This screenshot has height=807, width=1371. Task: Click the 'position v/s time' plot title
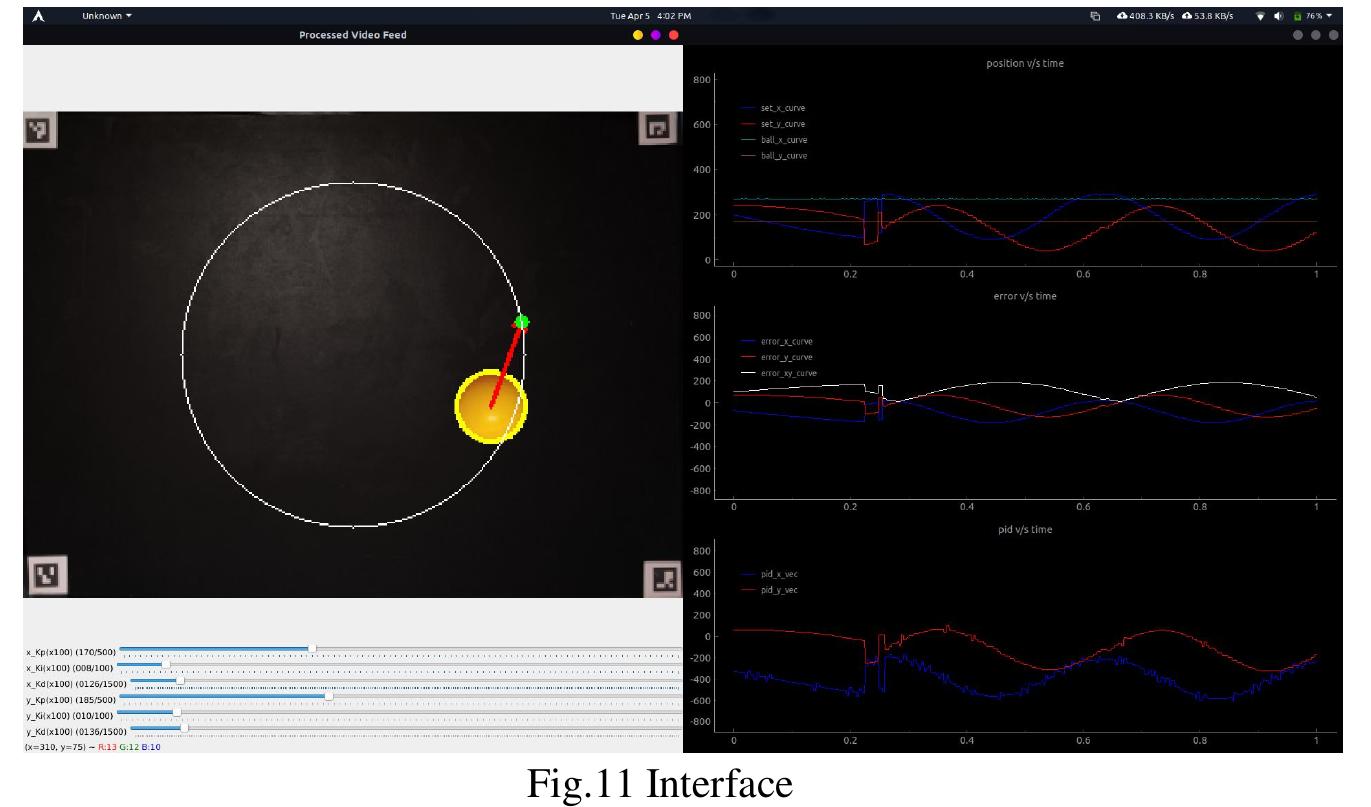pyautogui.click(x=1025, y=63)
